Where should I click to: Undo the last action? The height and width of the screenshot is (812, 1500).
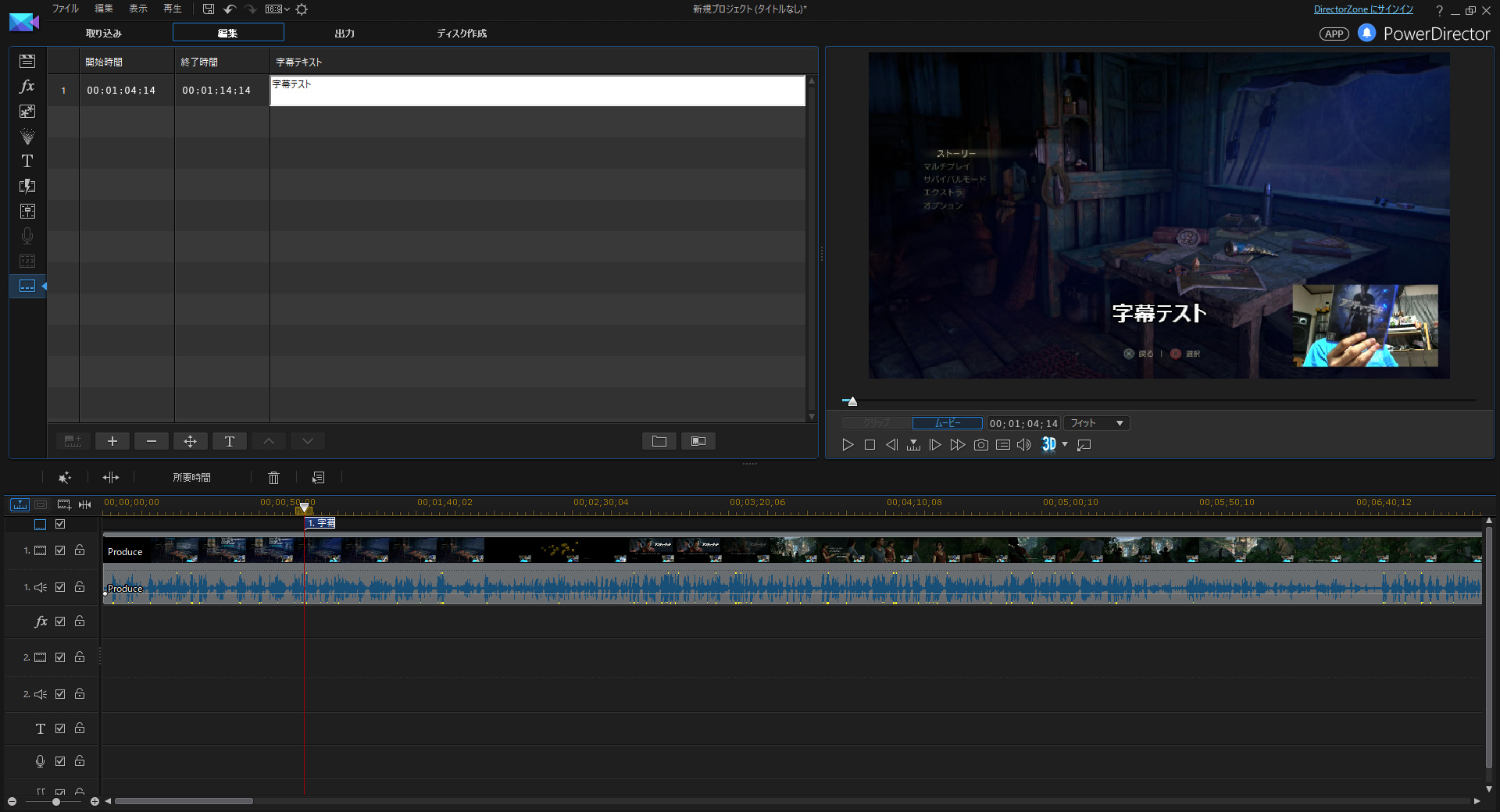click(x=230, y=9)
